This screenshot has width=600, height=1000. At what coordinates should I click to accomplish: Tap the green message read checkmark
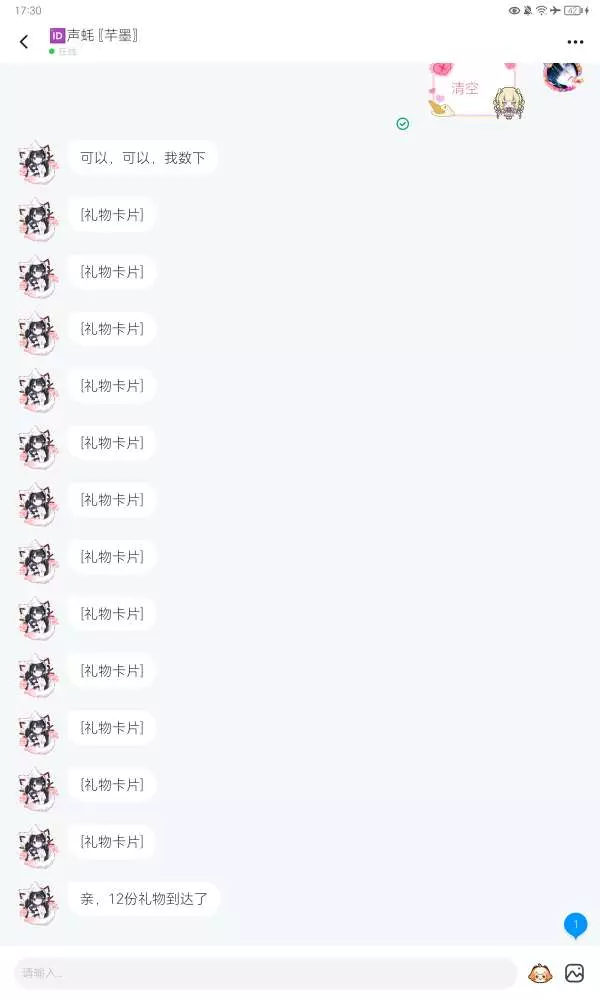pyautogui.click(x=402, y=124)
